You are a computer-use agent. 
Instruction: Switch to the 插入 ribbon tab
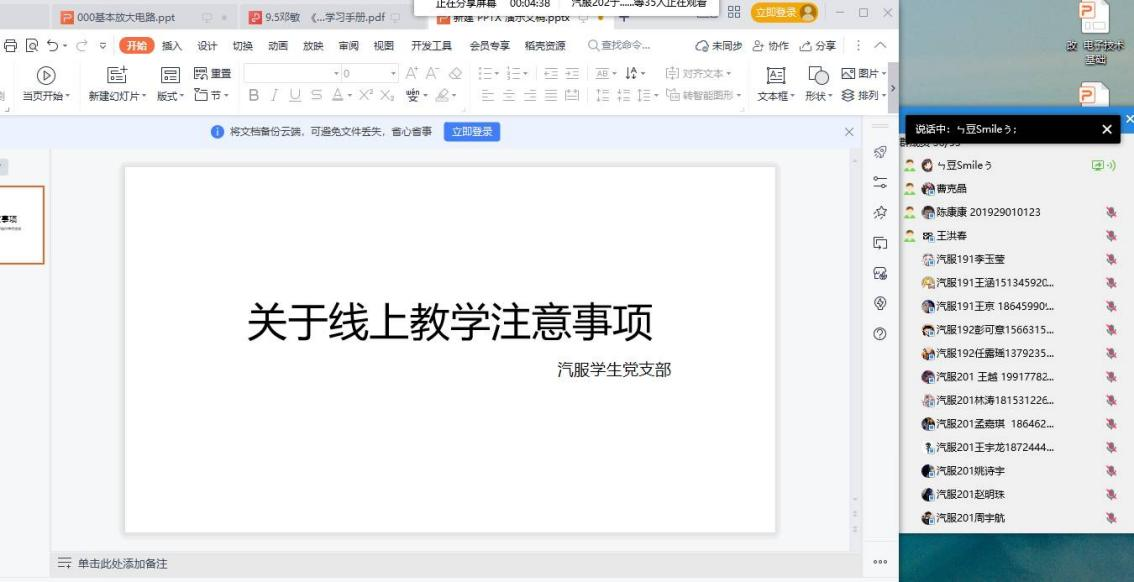pos(172,46)
